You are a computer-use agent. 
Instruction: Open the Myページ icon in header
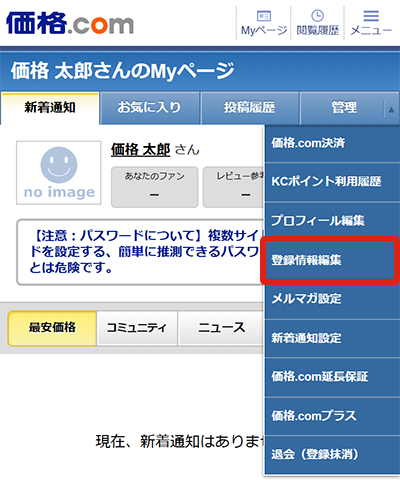264,23
